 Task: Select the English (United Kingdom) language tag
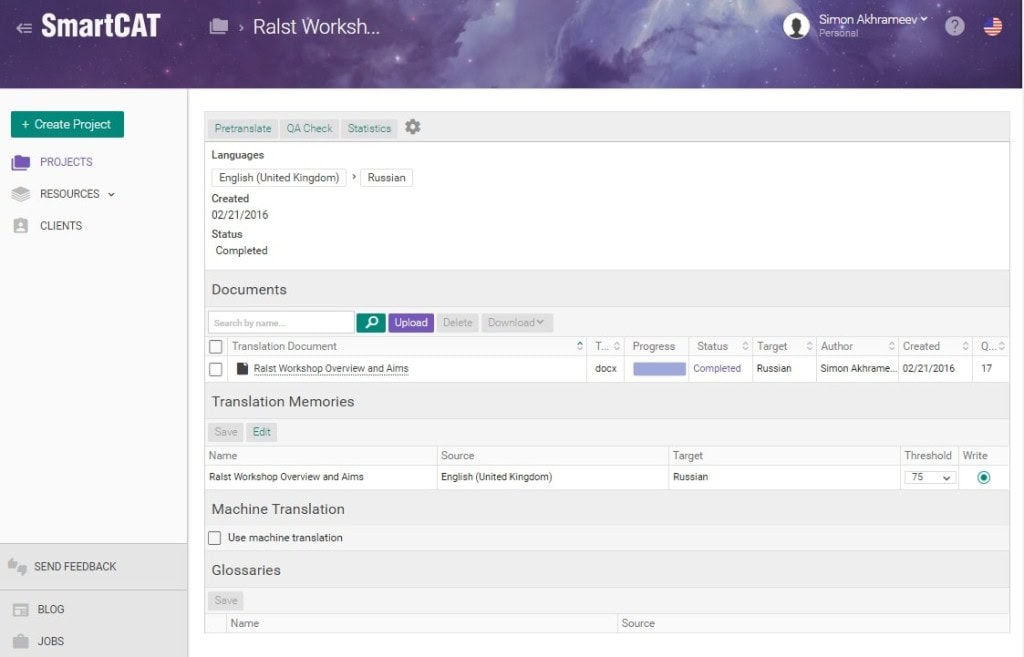(x=279, y=178)
